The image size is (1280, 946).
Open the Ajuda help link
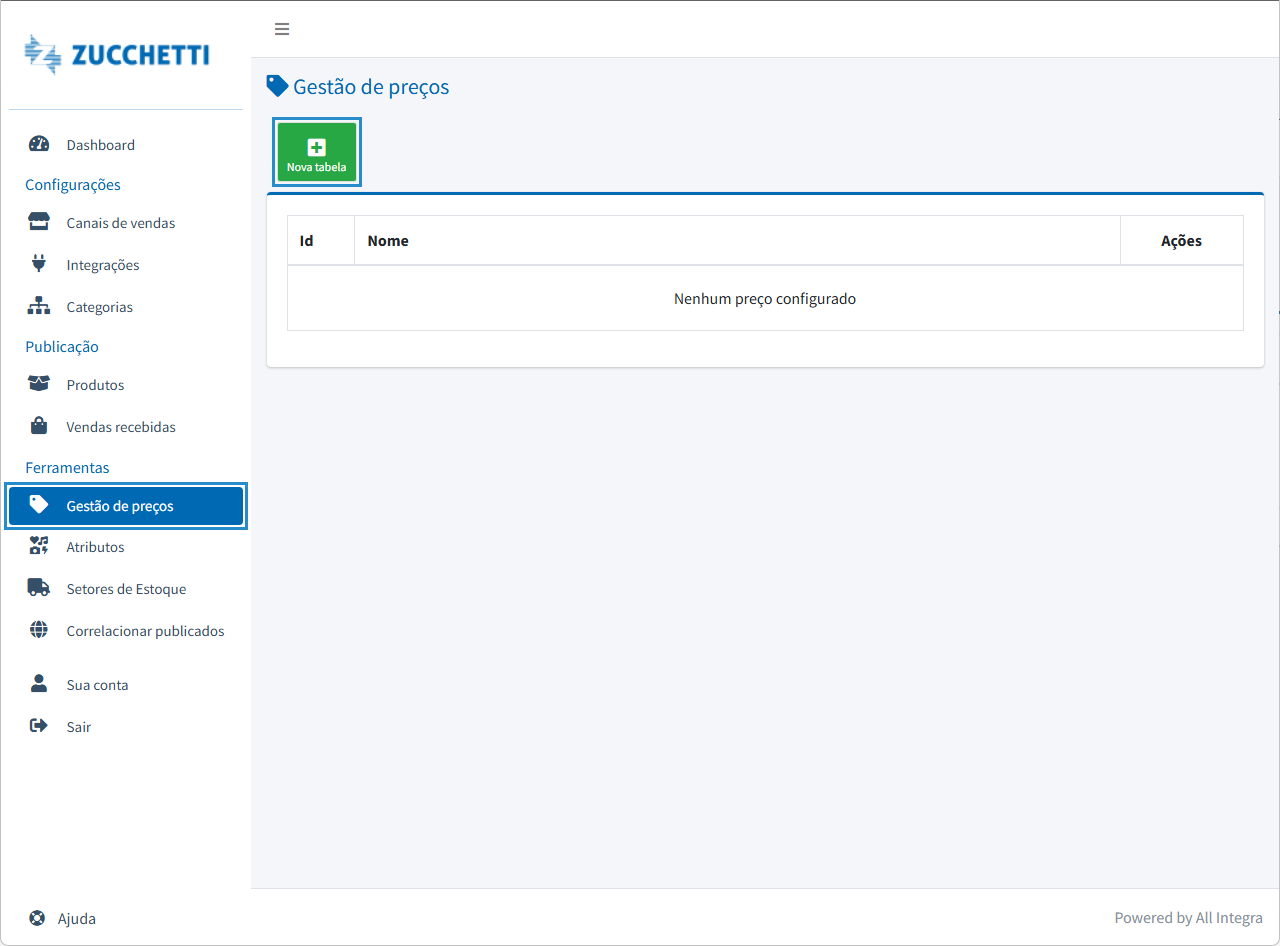pyautogui.click(x=76, y=918)
